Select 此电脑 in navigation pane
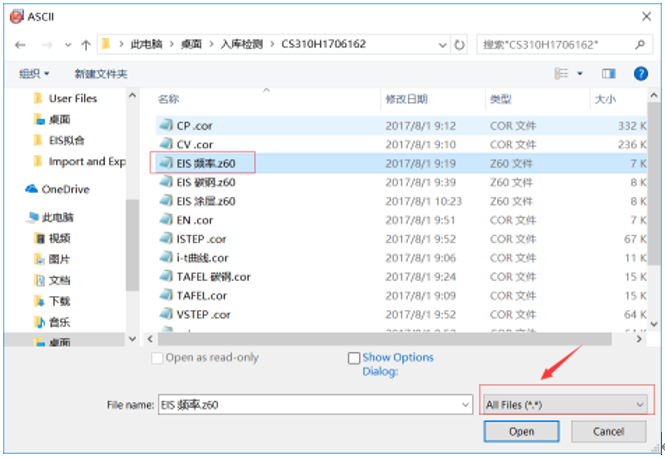Screen dimensions: 665x458 coord(50,218)
